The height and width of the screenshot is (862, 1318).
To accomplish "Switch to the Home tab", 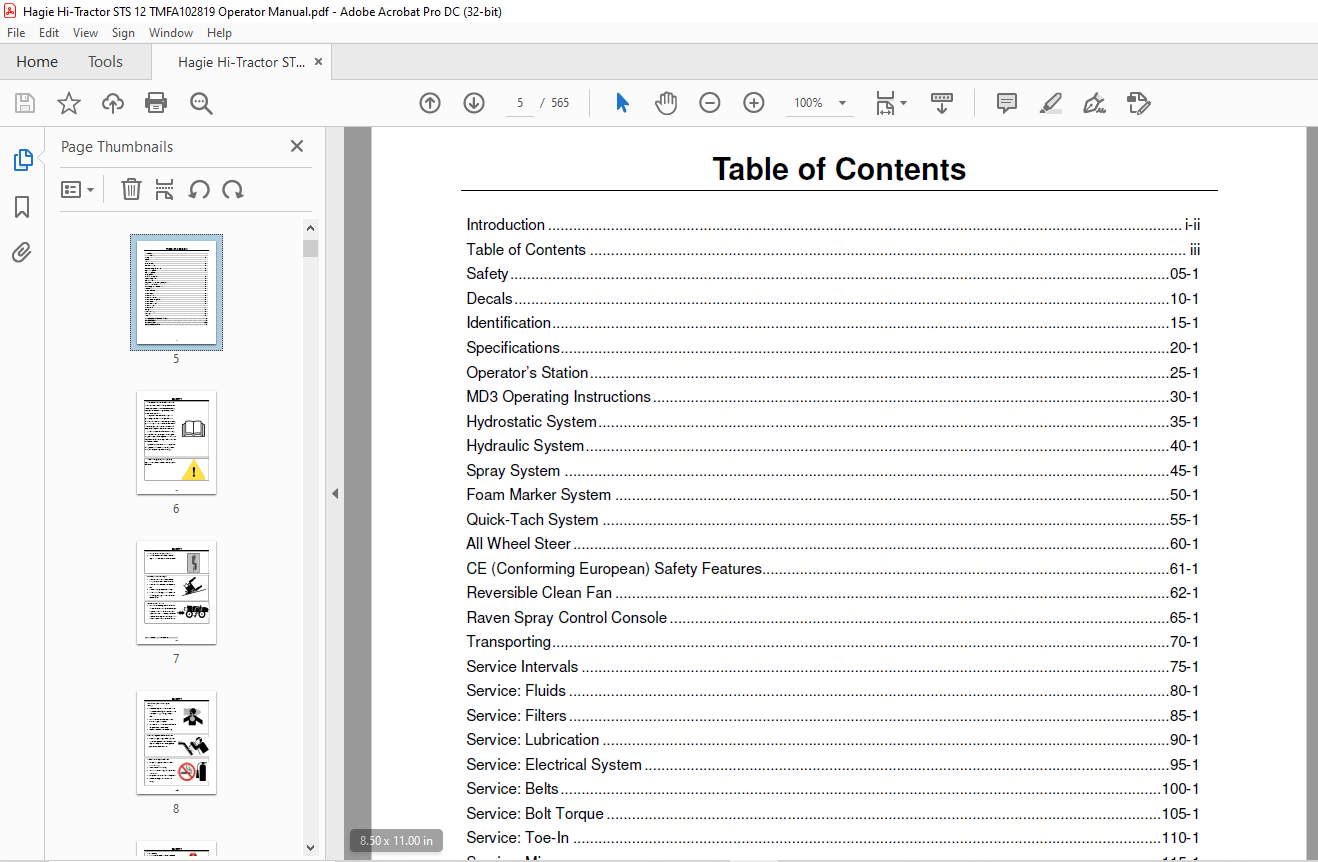I will coord(37,62).
